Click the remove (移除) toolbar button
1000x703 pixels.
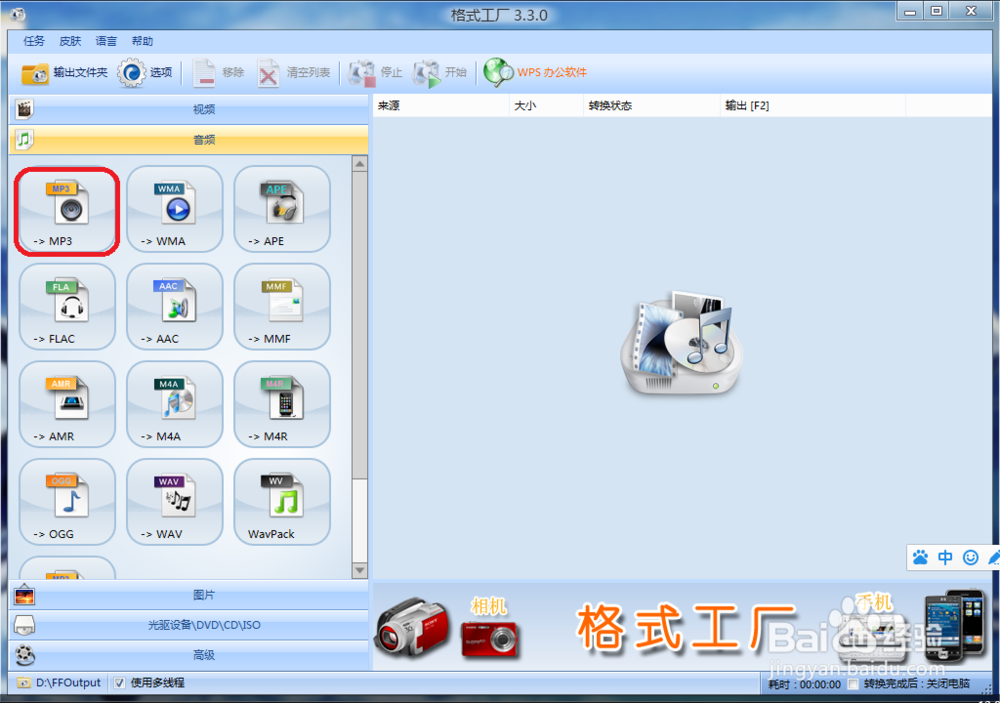point(218,73)
